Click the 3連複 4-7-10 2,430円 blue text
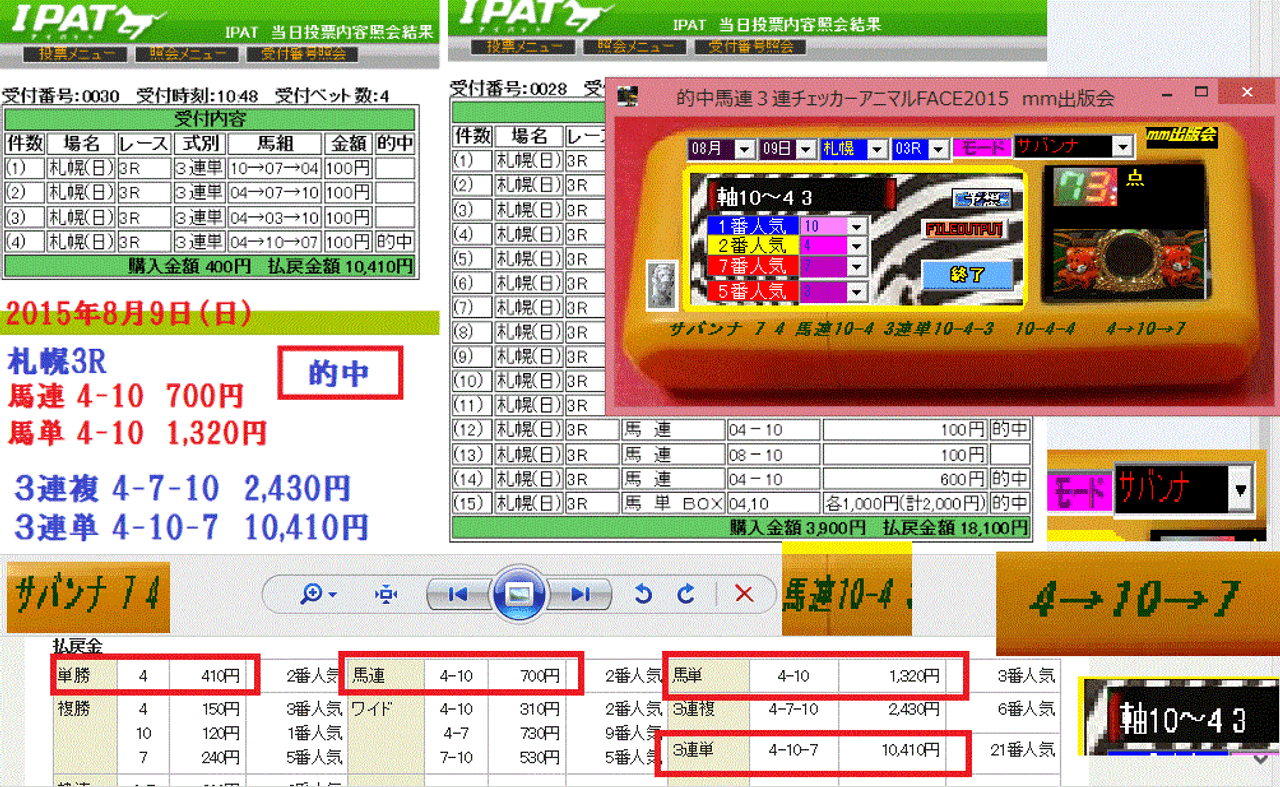 182,489
